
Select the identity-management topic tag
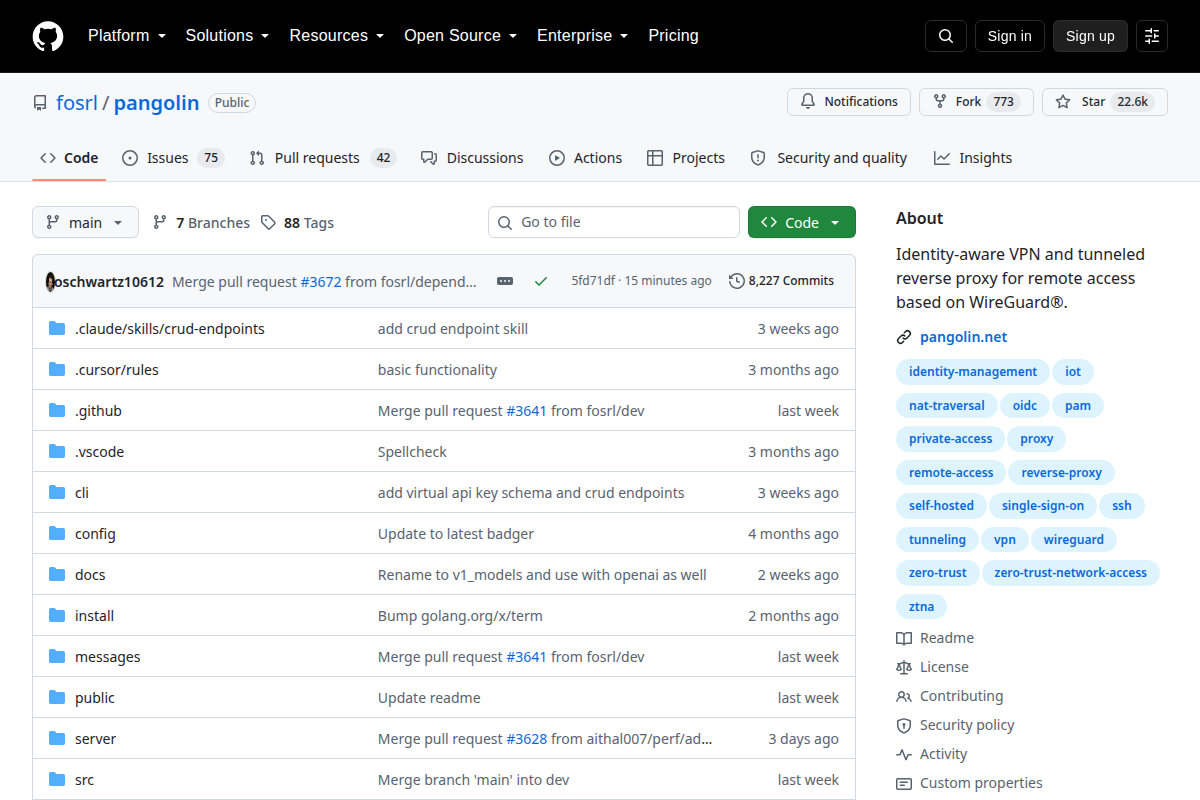973,372
